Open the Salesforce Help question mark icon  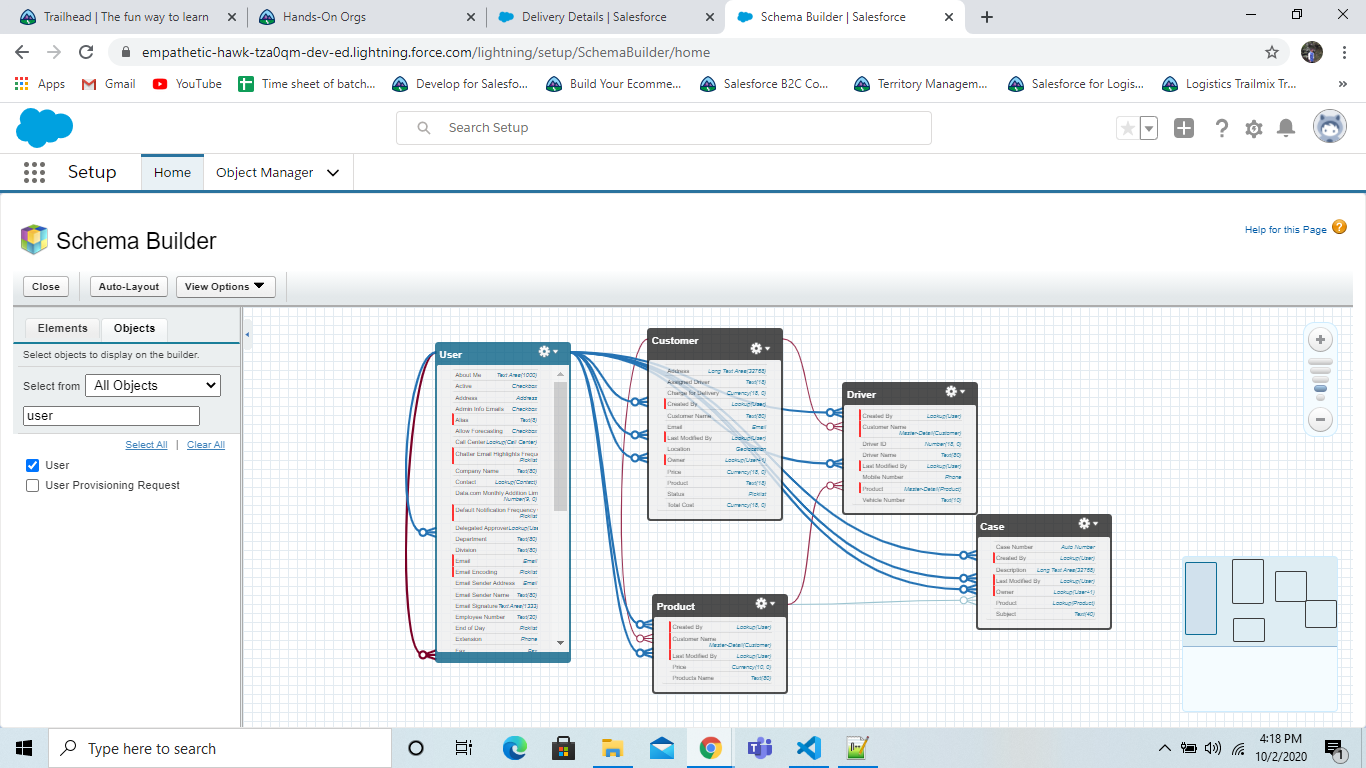1221,128
